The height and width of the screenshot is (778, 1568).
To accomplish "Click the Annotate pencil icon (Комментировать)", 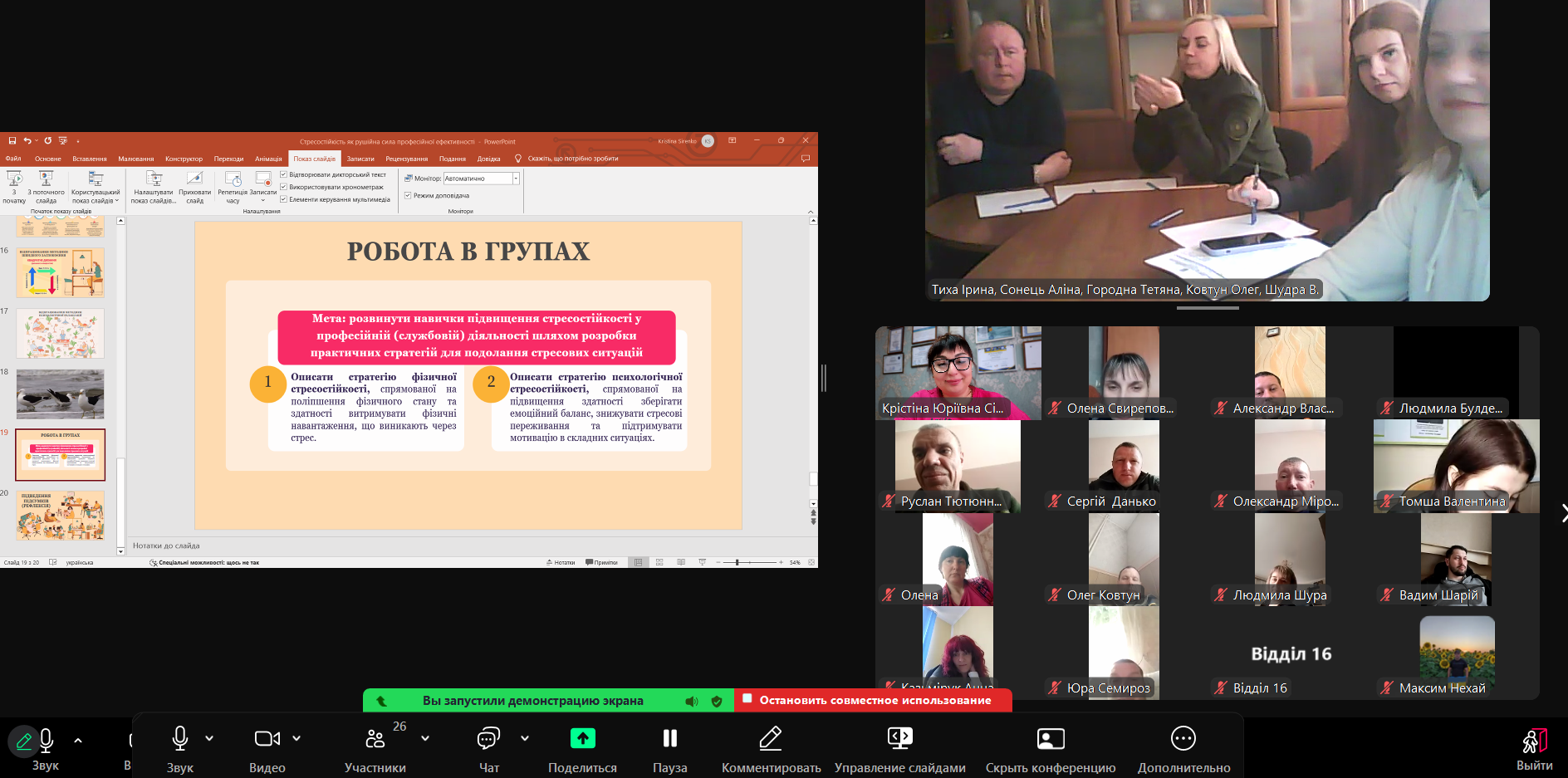I will click(x=770, y=738).
